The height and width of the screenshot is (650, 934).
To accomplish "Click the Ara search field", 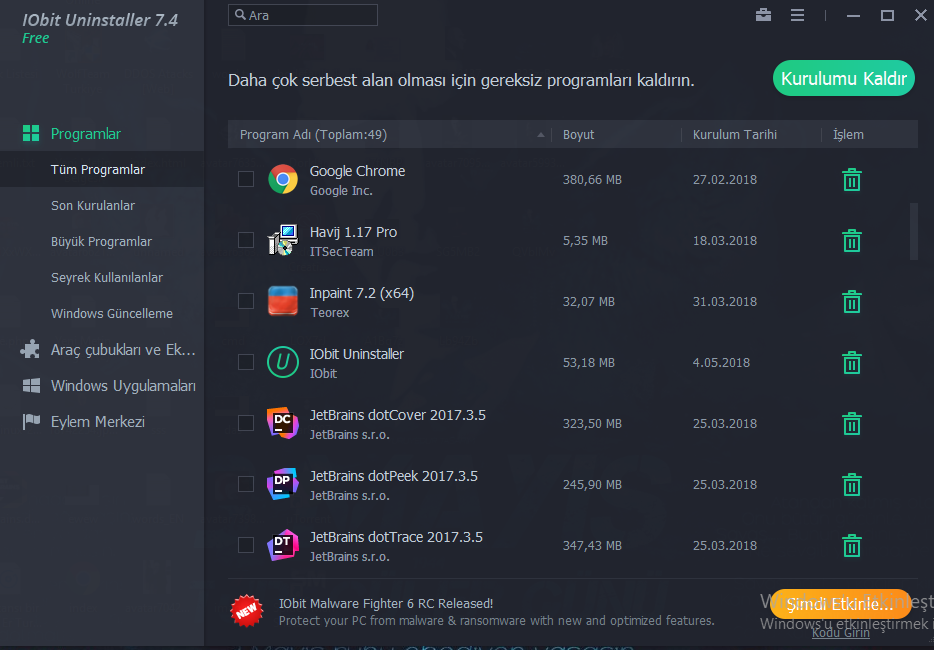I will (303, 15).
